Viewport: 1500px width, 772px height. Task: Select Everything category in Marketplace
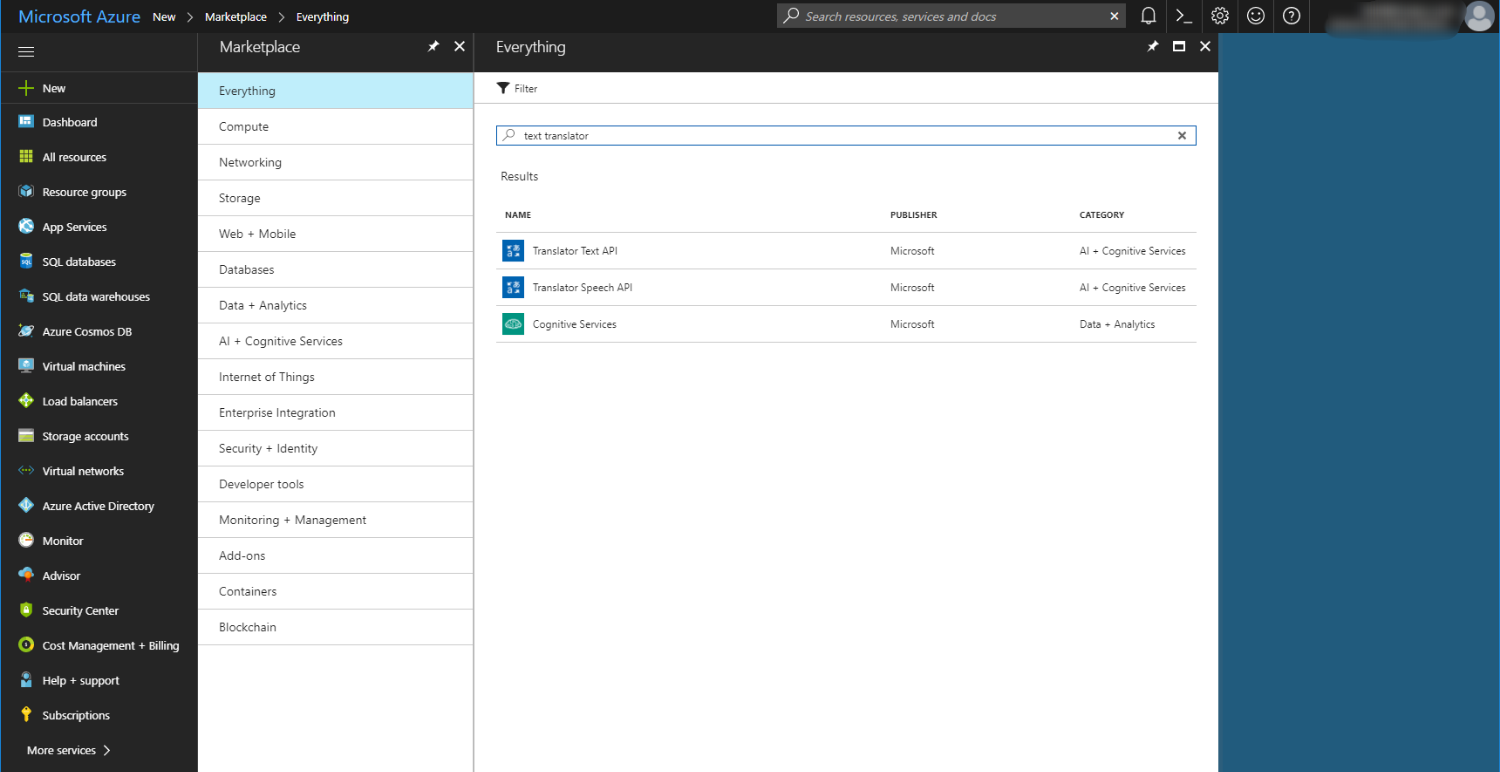(335, 91)
